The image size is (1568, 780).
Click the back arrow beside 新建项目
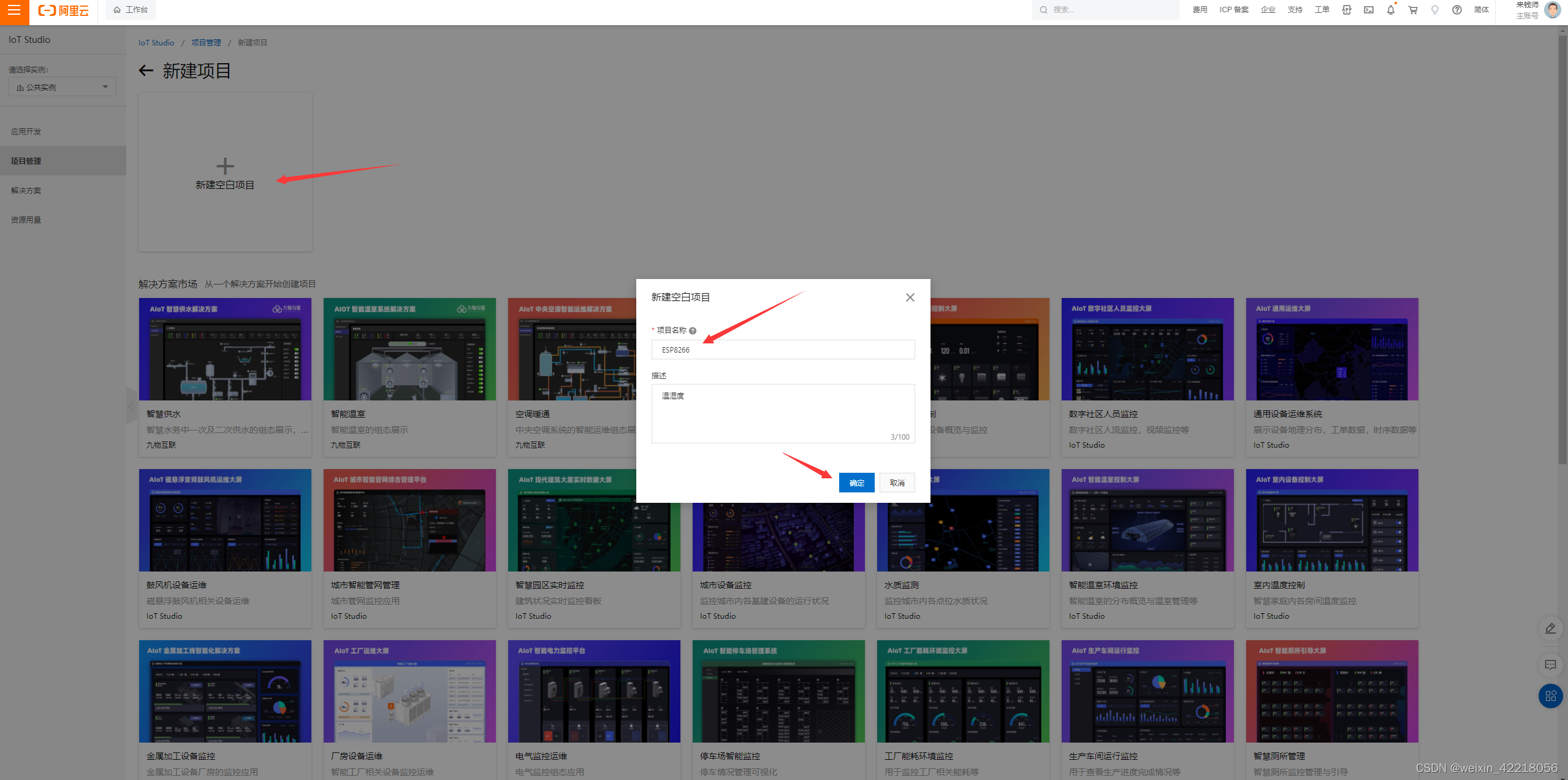(146, 71)
